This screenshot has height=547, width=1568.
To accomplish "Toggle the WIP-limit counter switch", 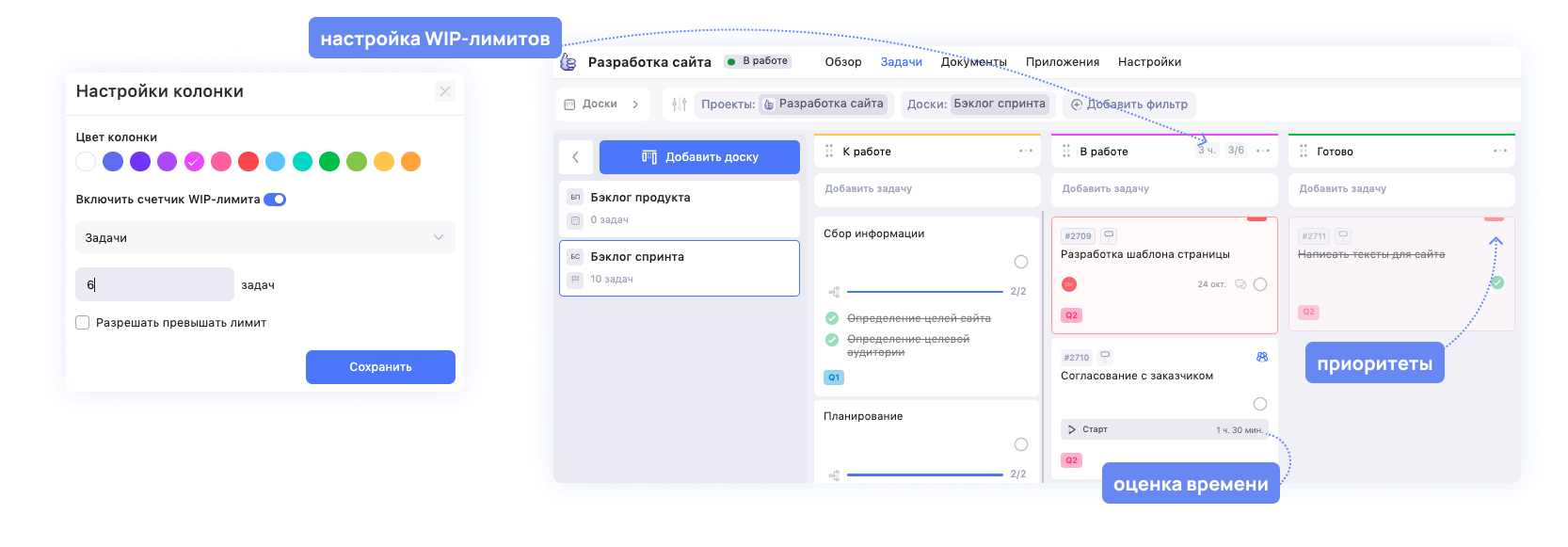I will coord(275,200).
